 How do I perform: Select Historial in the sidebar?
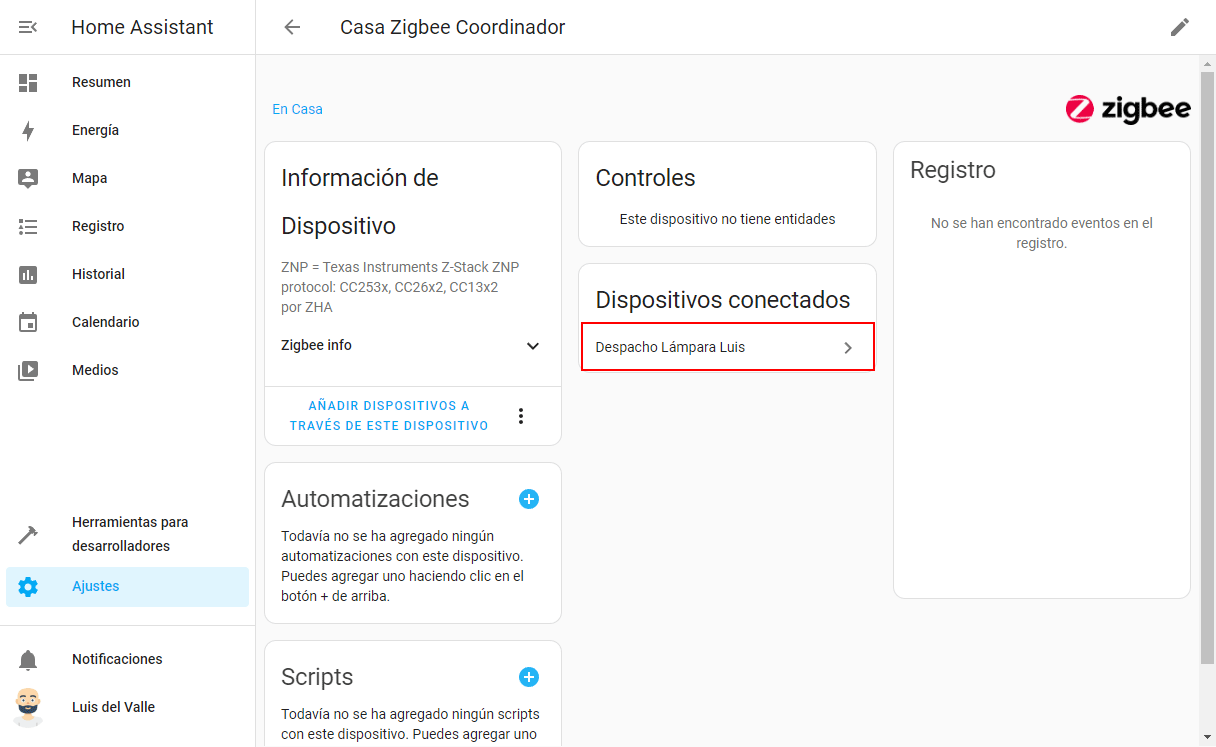98,274
